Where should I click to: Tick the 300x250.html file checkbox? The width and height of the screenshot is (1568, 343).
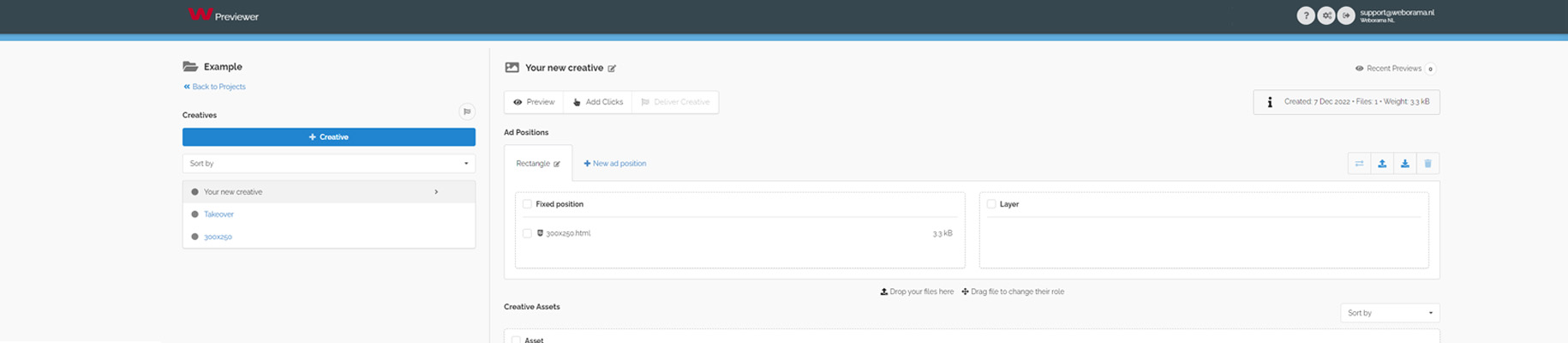click(527, 233)
